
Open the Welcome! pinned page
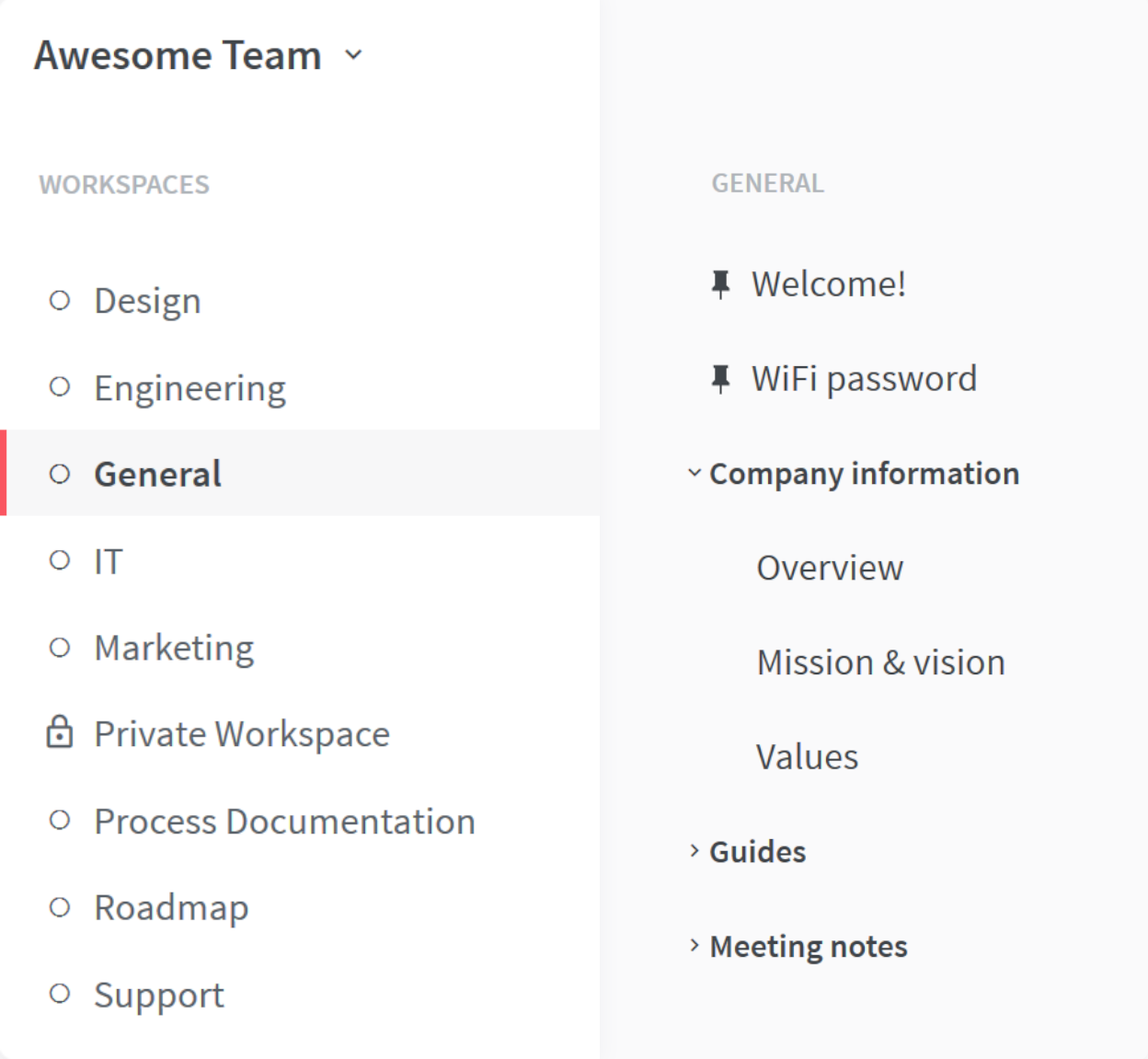click(828, 284)
